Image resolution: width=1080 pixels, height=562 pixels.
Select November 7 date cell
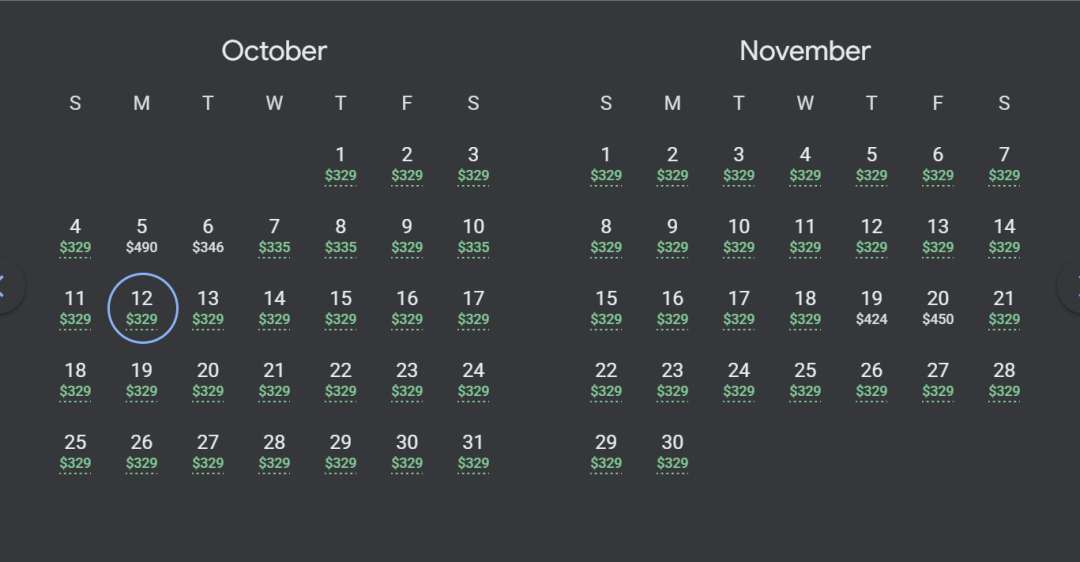pos(1004,165)
